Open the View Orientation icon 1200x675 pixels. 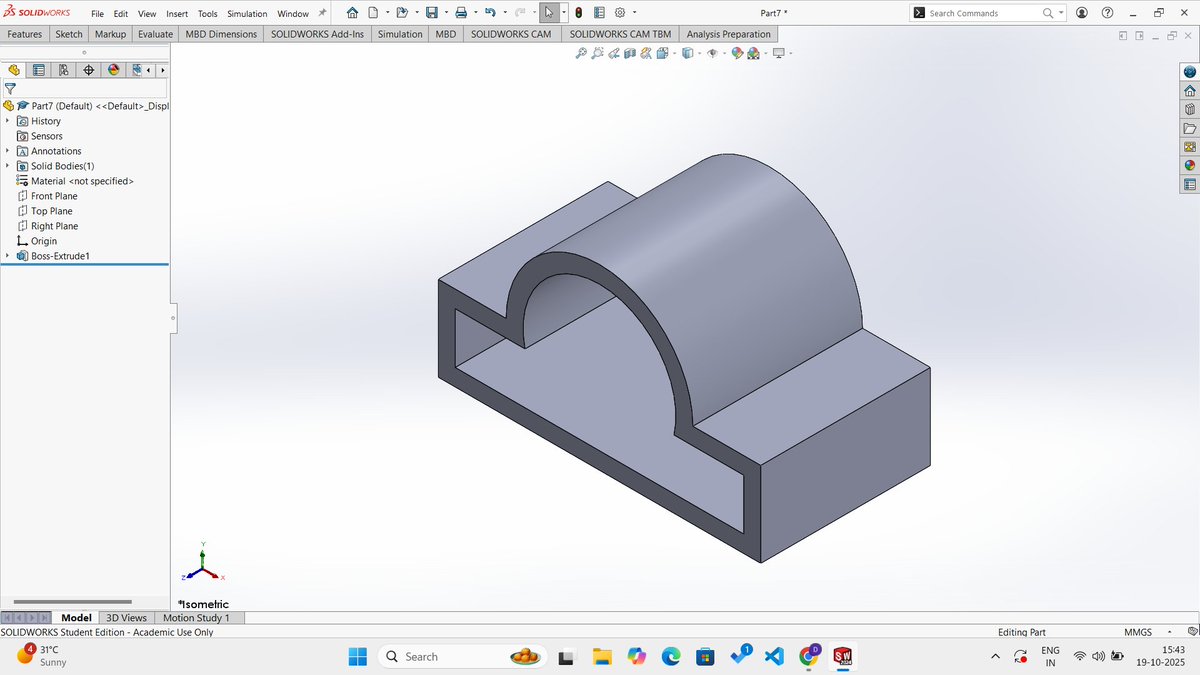point(661,53)
